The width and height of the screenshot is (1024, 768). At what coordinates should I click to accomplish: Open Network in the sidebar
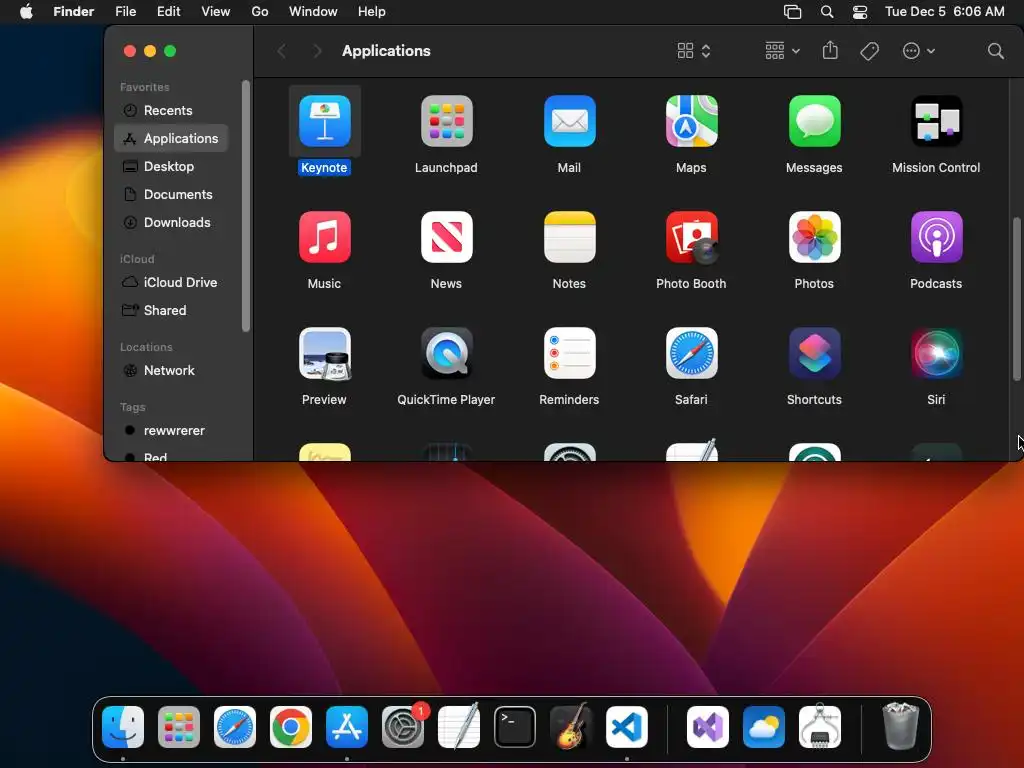(171, 371)
